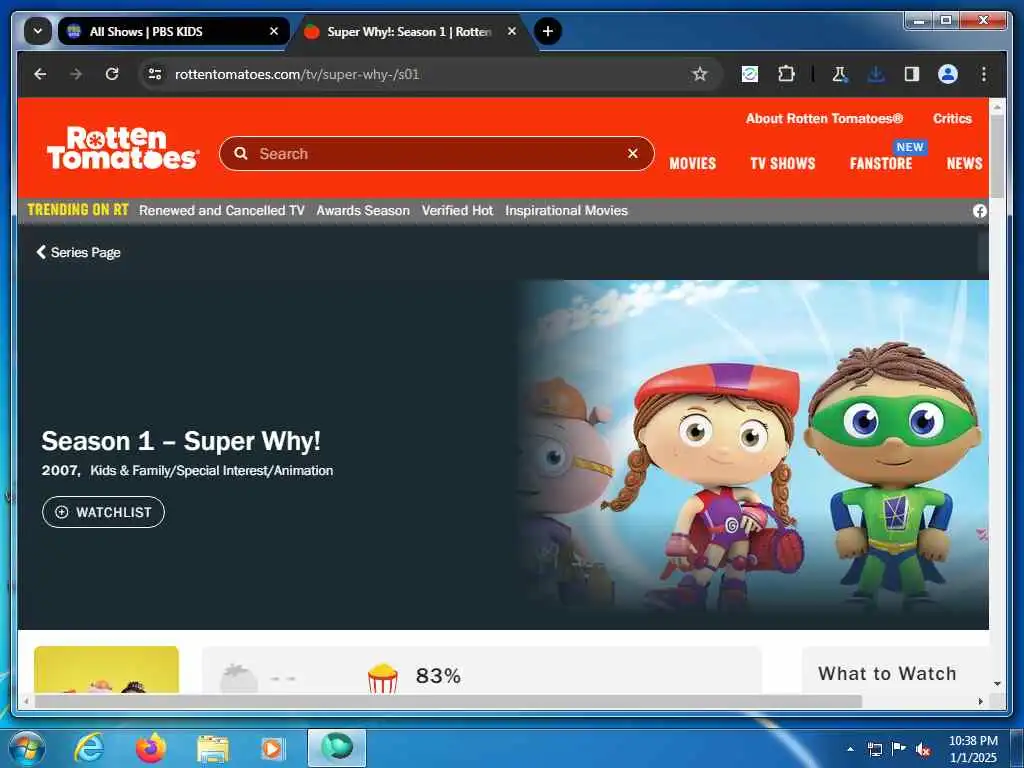Click the What to Watch heading
1024x768 pixels.
click(x=887, y=673)
